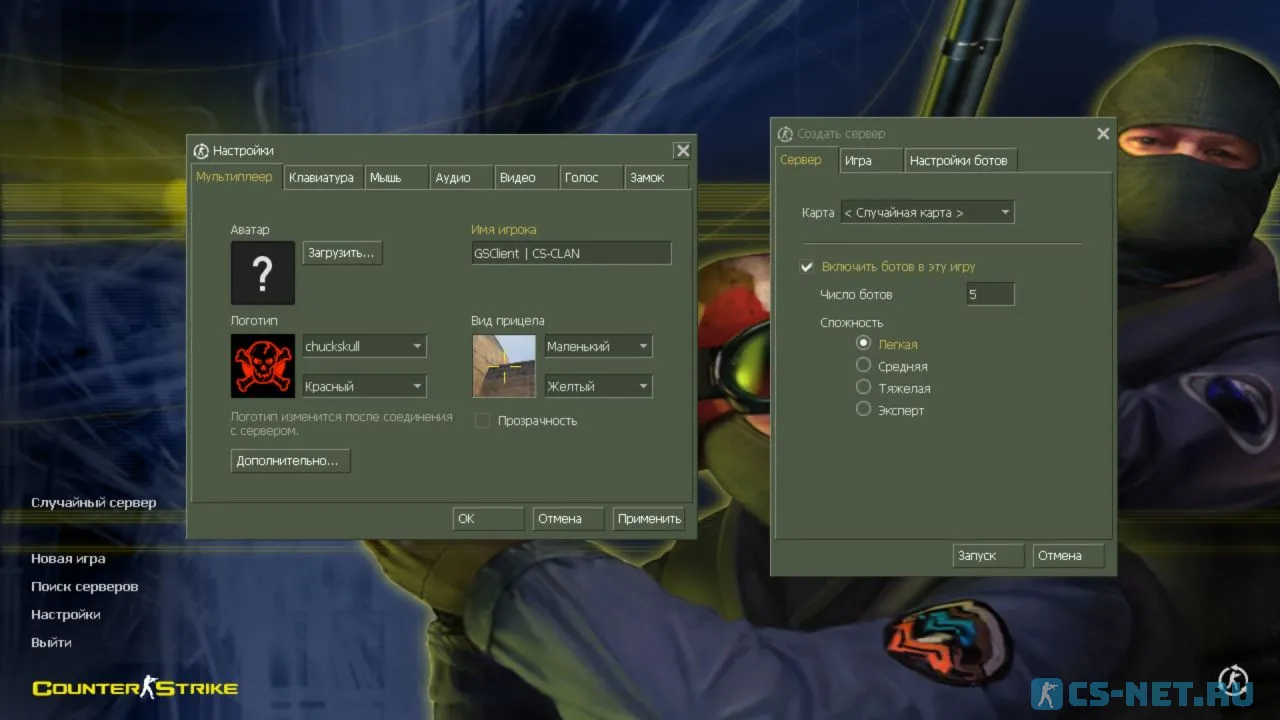The image size is (1280, 720).
Task: Click the red skull logo preview
Action: pyautogui.click(x=262, y=366)
